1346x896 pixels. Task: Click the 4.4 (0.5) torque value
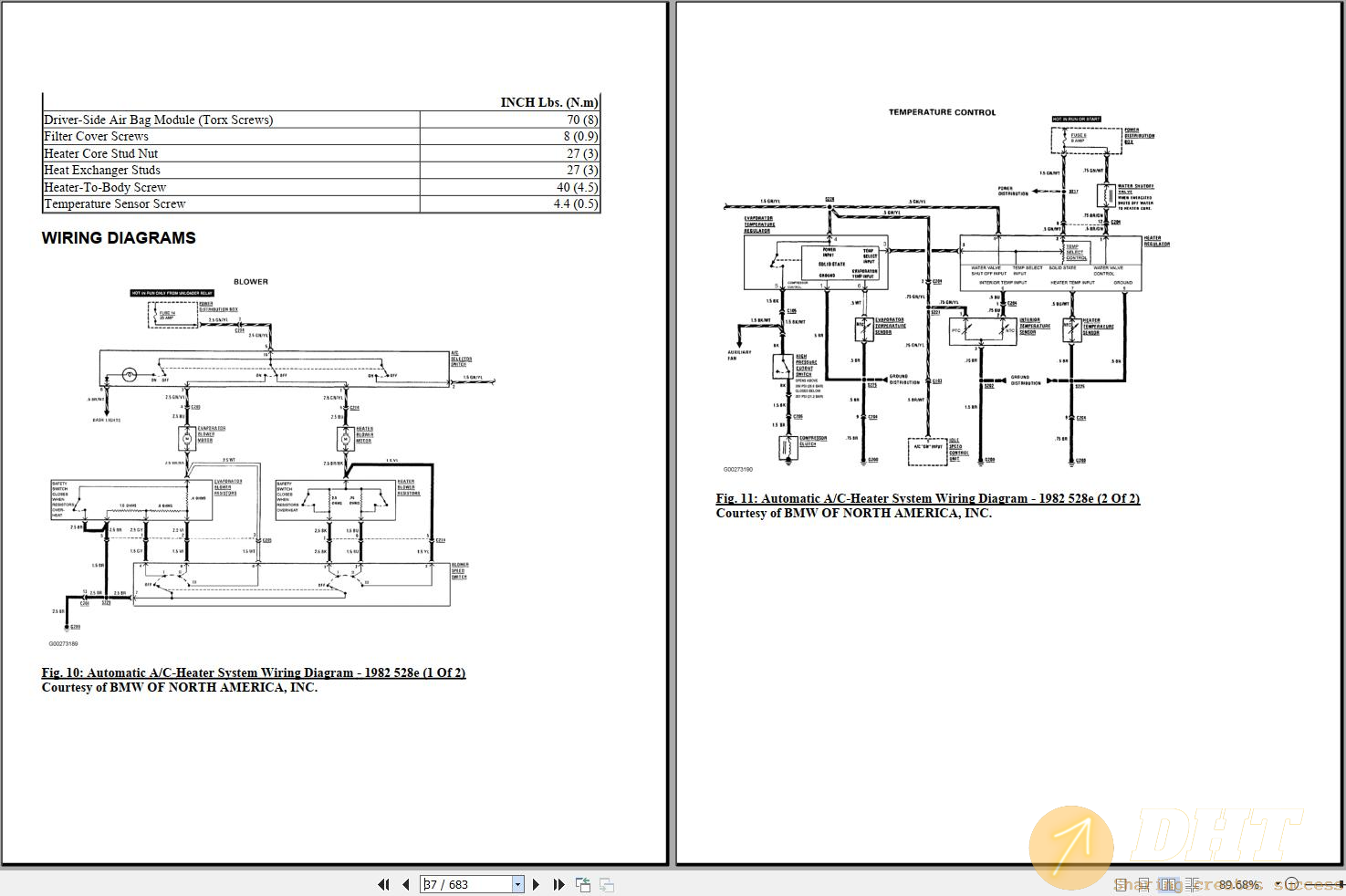click(x=576, y=203)
